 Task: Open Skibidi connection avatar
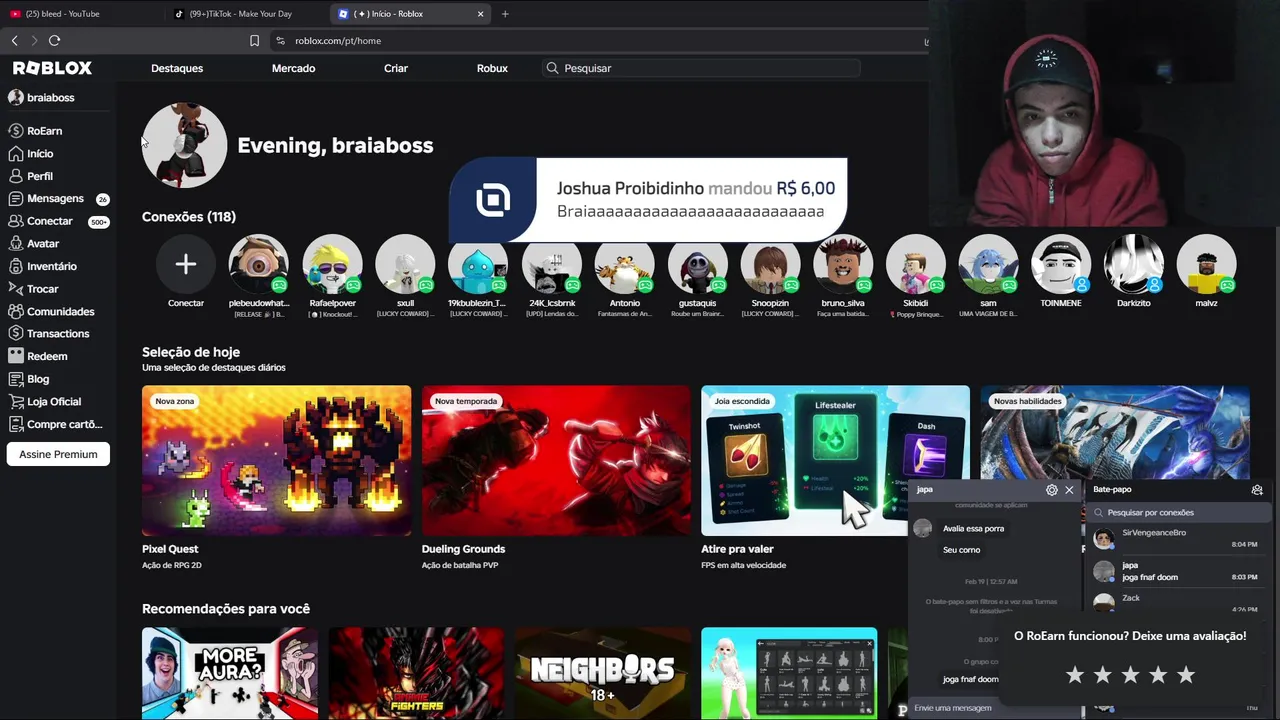click(916, 265)
